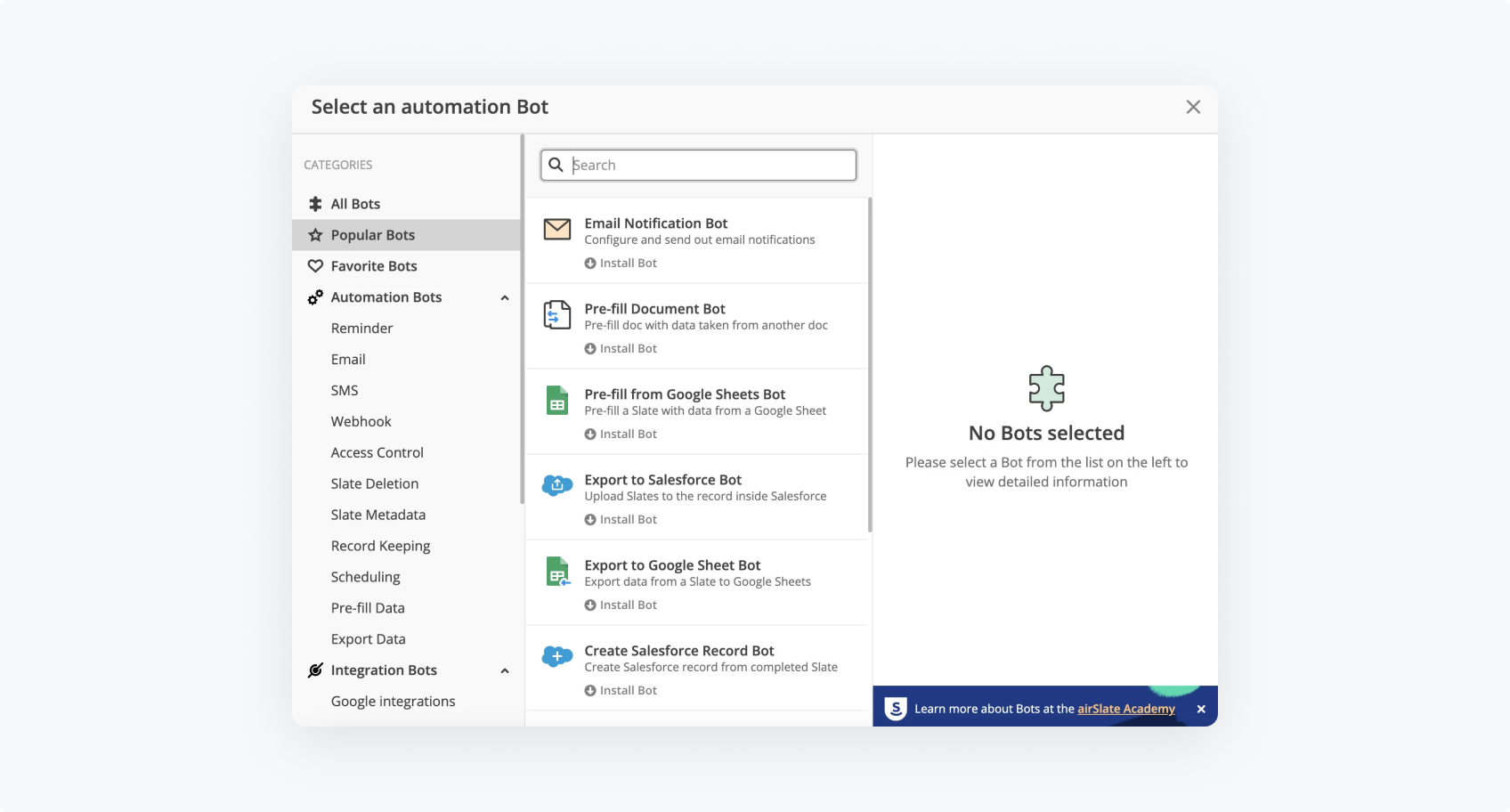The width and height of the screenshot is (1510, 812).
Task: Click the Pre-fill from Google Sheets icon
Action: pos(557,401)
